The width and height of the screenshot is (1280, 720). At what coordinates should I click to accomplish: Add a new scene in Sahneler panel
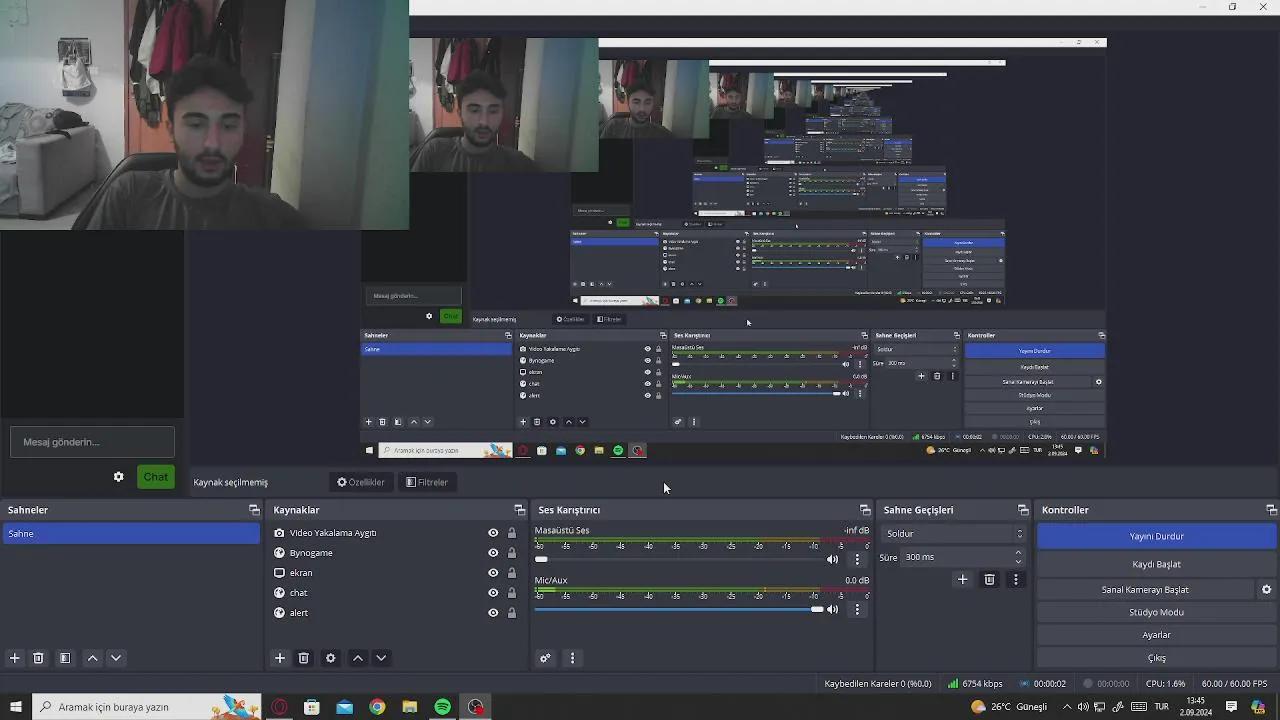pyautogui.click(x=14, y=658)
